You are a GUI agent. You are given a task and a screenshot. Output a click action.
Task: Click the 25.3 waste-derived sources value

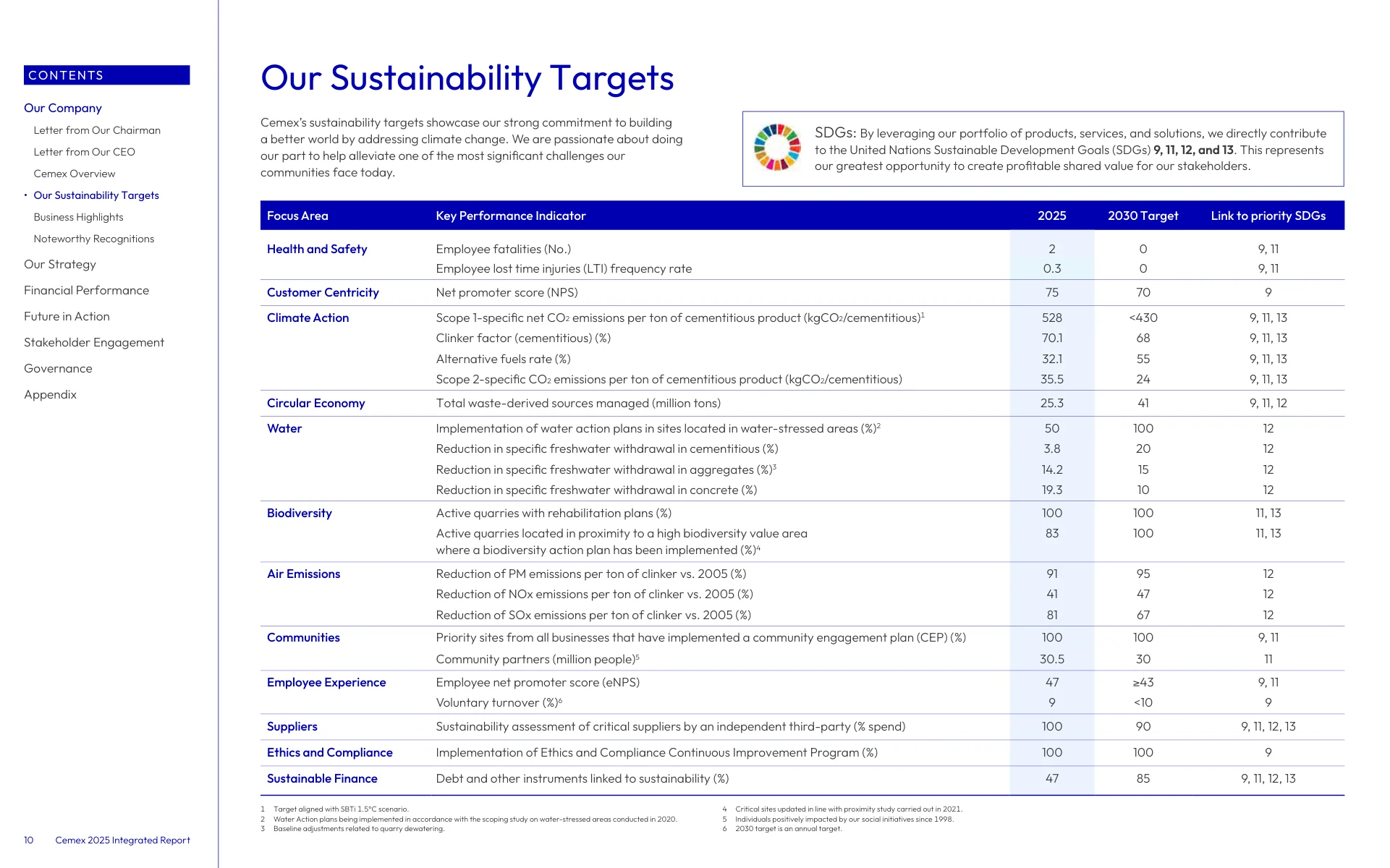coord(1052,403)
